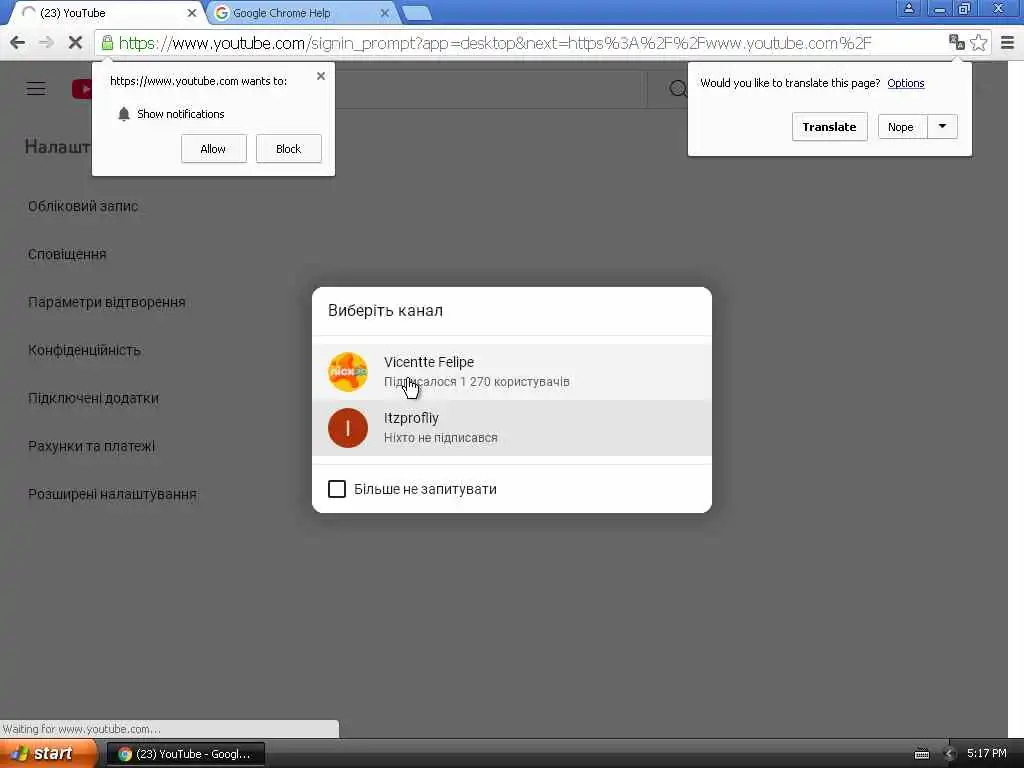The image size is (1024, 768).
Task: Click the translate icon in the address bar
Action: (957, 42)
